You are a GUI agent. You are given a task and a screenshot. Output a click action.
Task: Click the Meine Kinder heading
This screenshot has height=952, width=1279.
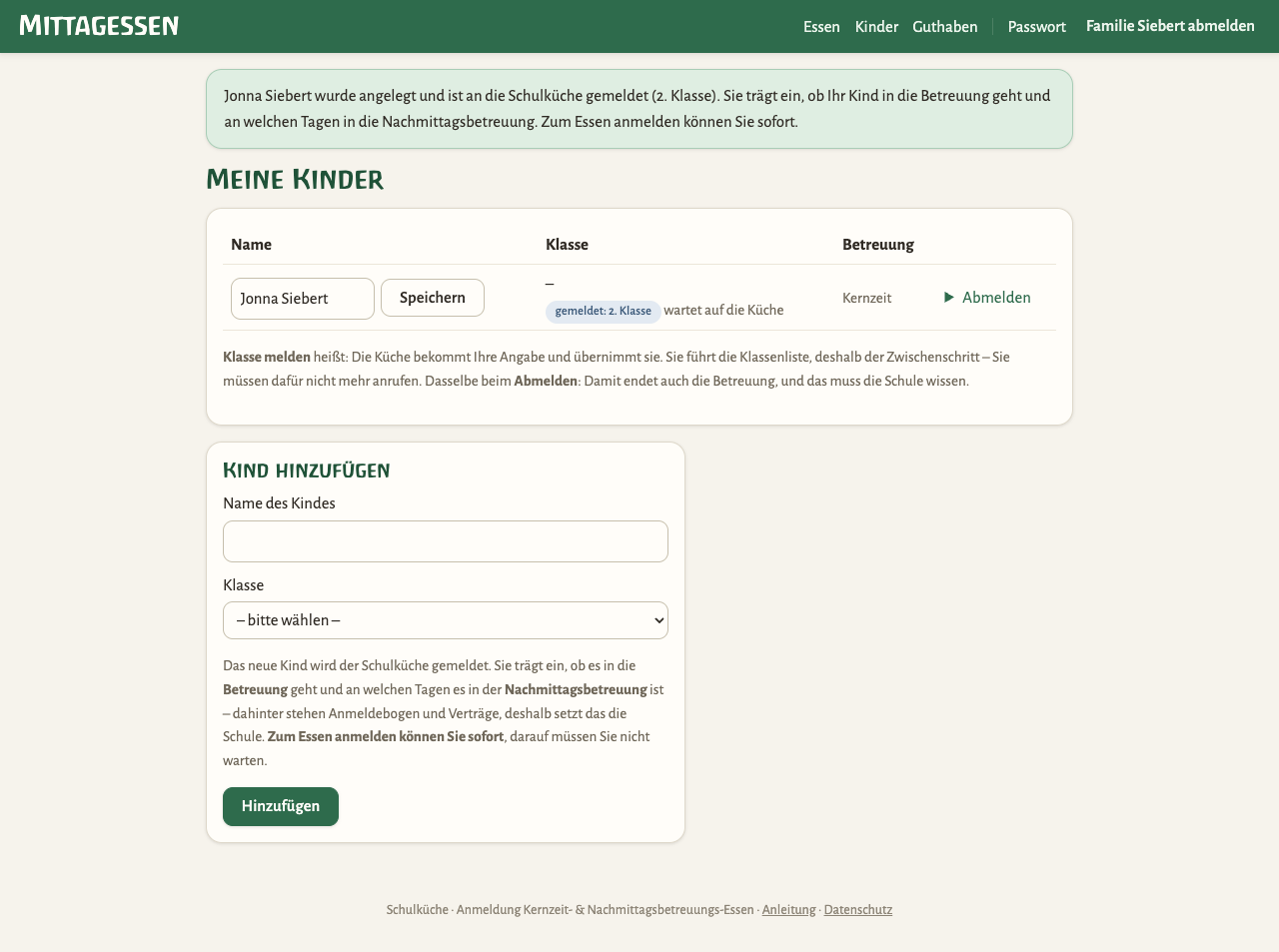point(295,180)
